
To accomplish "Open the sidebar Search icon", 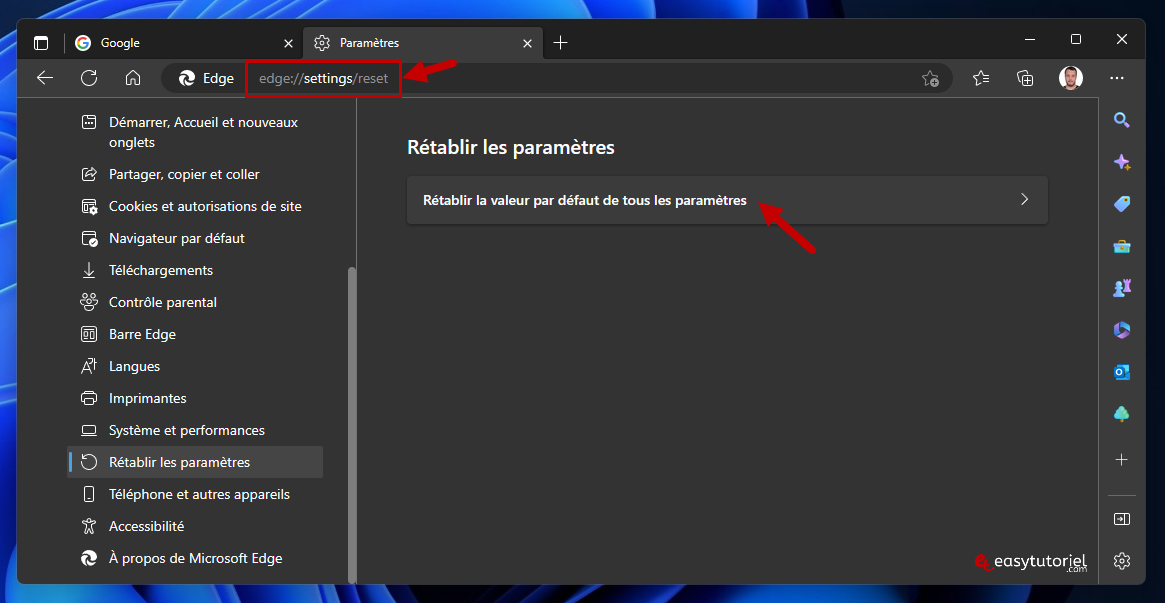I will pos(1122,120).
